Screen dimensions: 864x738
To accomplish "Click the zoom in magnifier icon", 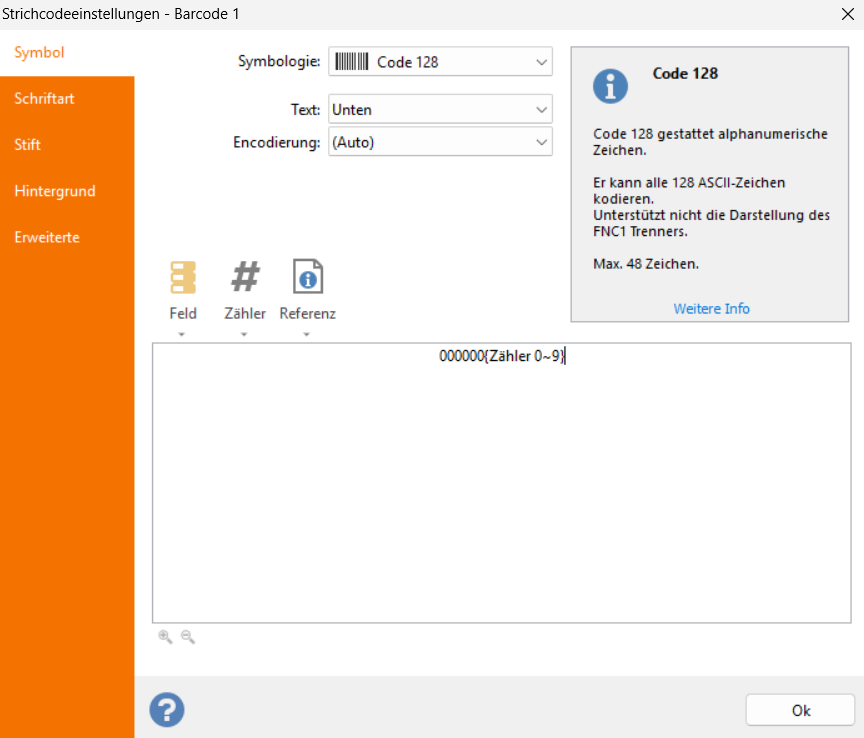I will pyautogui.click(x=165, y=637).
